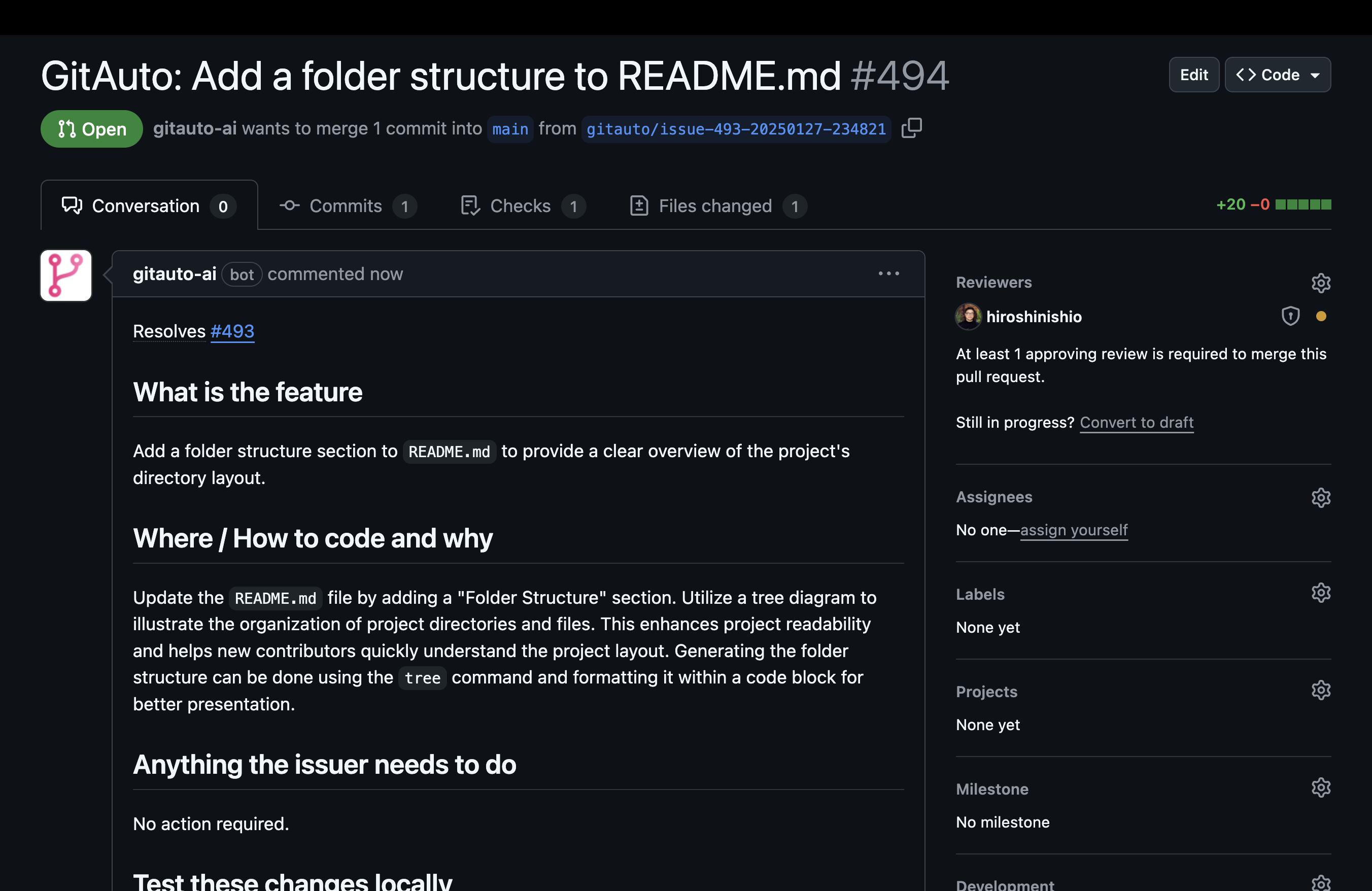The height and width of the screenshot is (891, 1372).
Task: Click the Files changed tab icon
Action: 638,205
